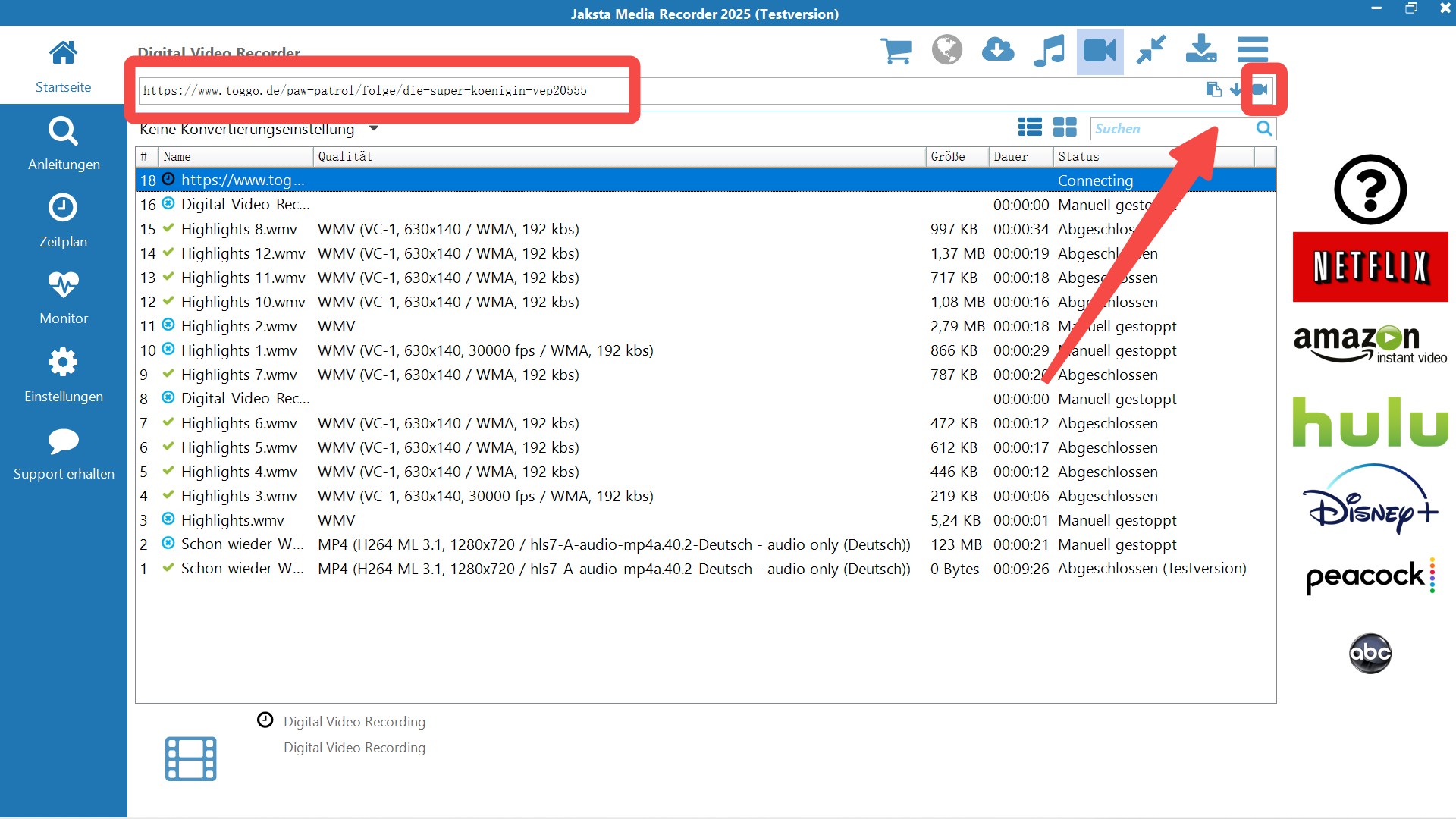Select Highlights 5.wmv row
The width and height of the screenshot is (1456, 819).
[705, 447]
